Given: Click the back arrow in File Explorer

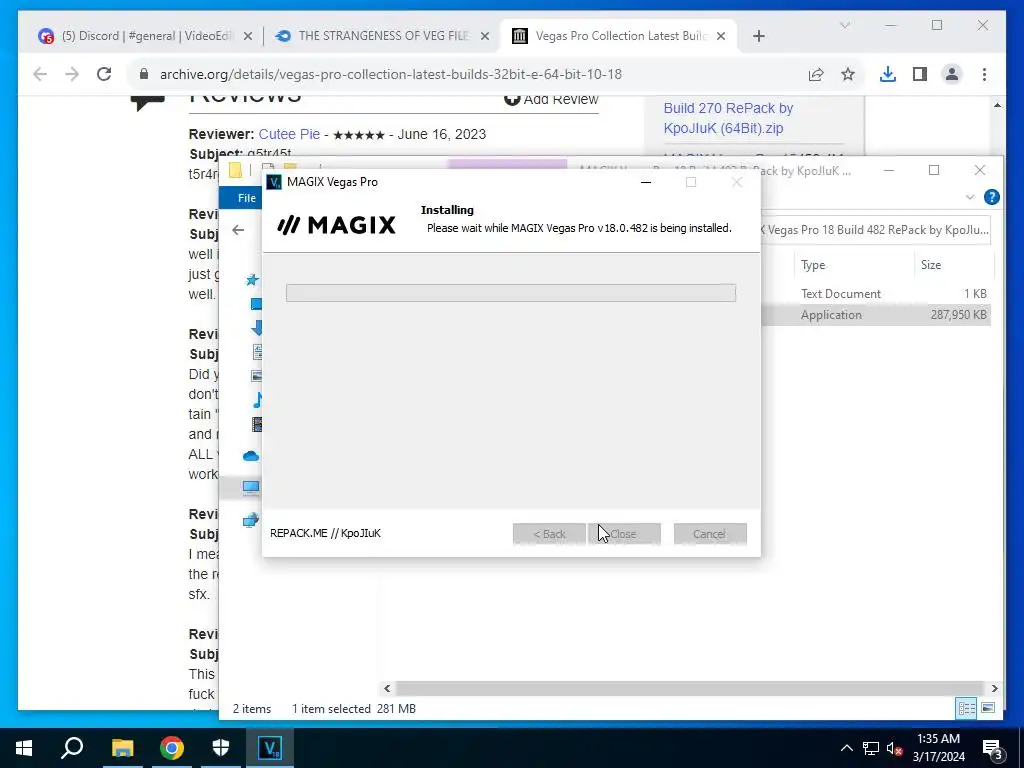Looking at the screenshot, I should pos(238,230).
